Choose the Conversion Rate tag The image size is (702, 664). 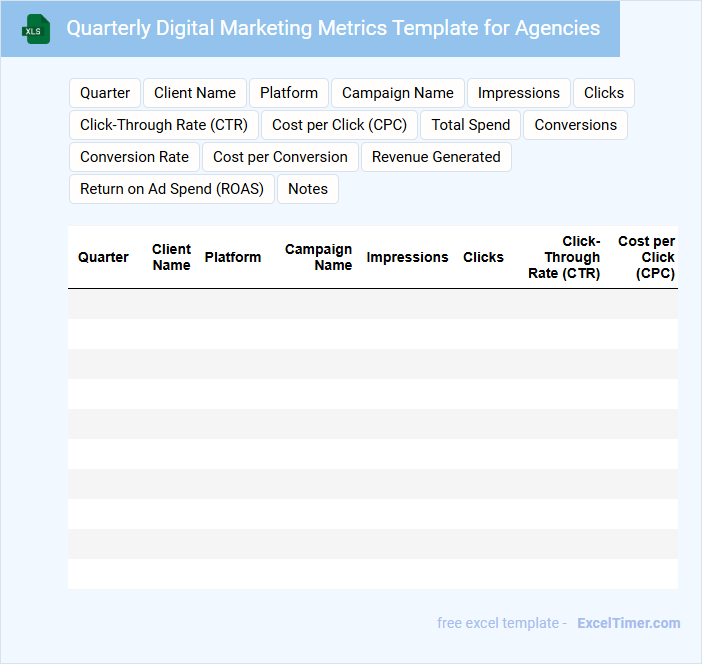point(134,157)
